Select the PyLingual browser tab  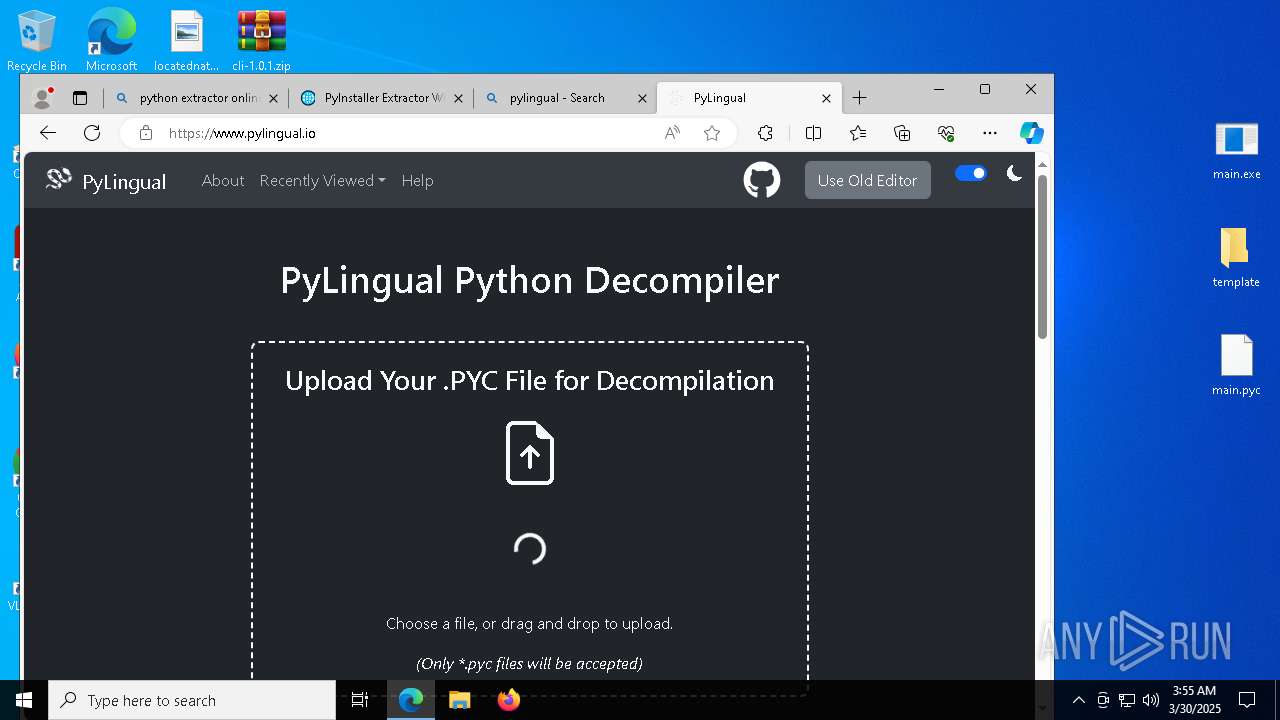[749, 98]
